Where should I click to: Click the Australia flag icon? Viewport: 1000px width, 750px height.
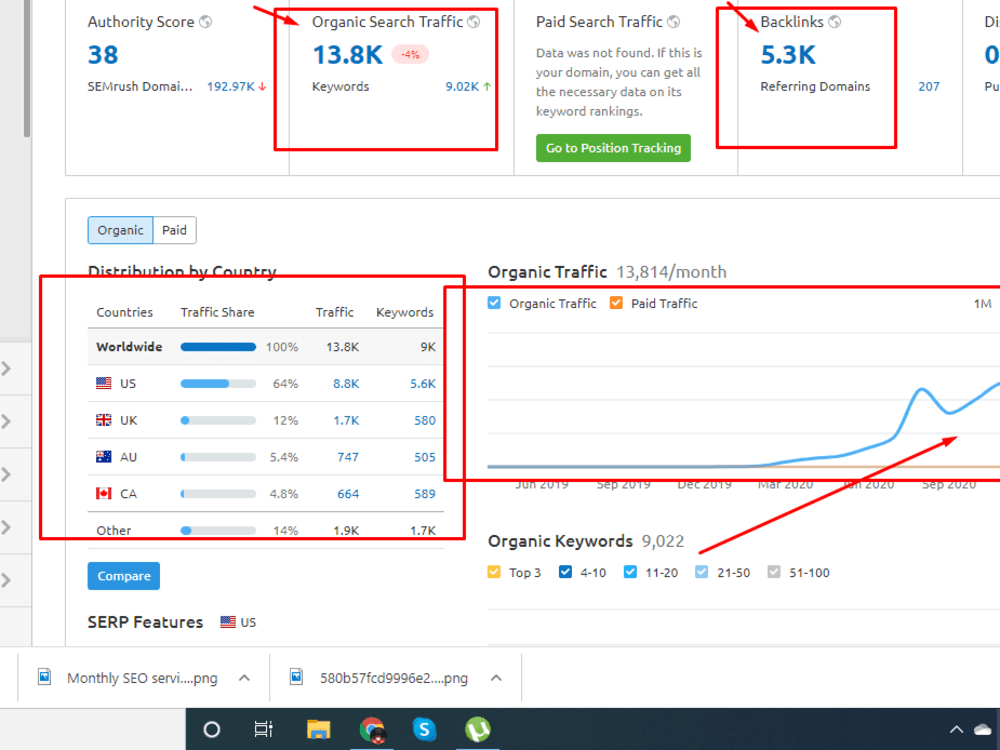[103, 457]
